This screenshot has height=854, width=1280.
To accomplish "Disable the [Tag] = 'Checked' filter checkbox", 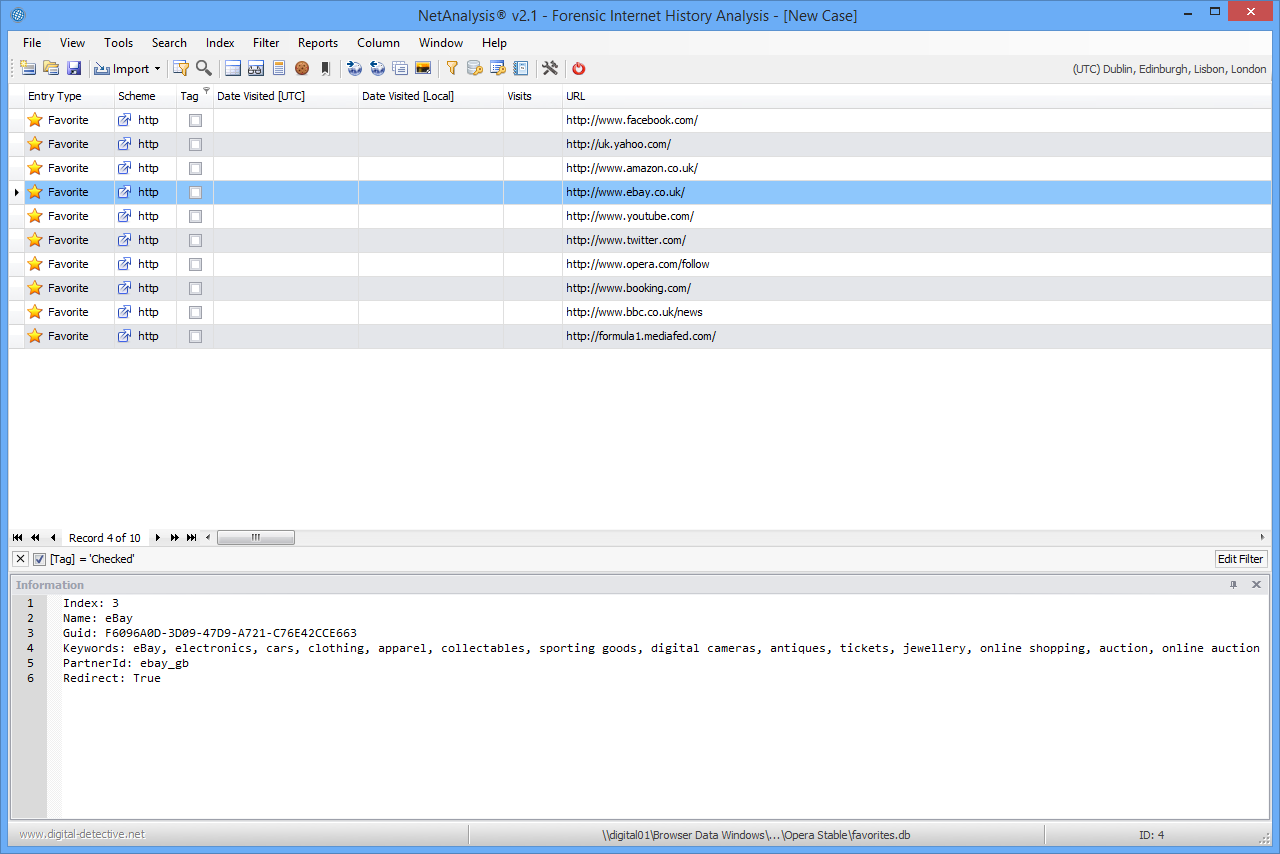I will coord(40,559).
